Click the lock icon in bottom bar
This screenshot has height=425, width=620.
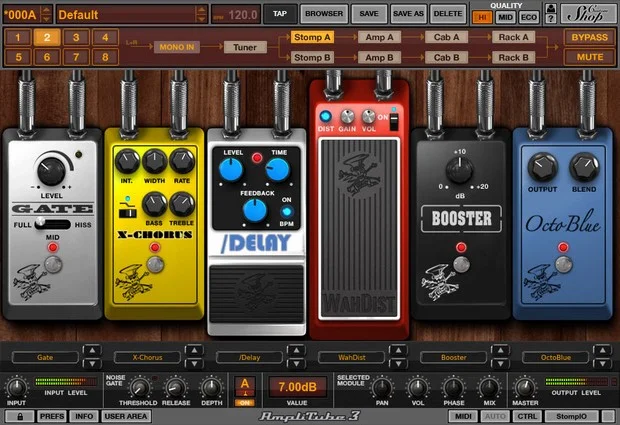pos(20,416)
